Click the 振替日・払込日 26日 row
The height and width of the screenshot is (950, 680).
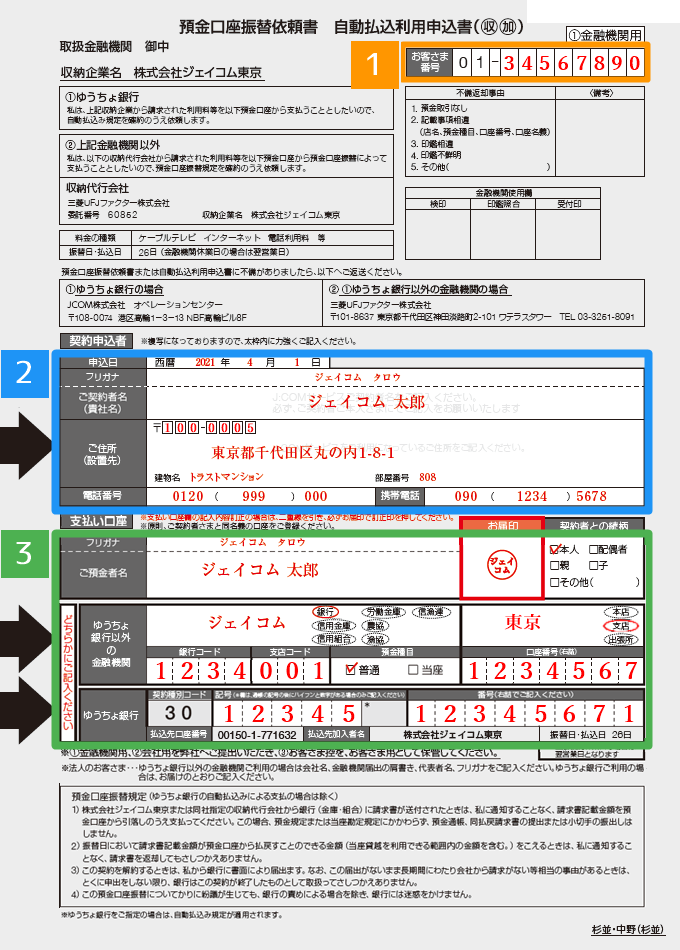click(x=227, y=251)
